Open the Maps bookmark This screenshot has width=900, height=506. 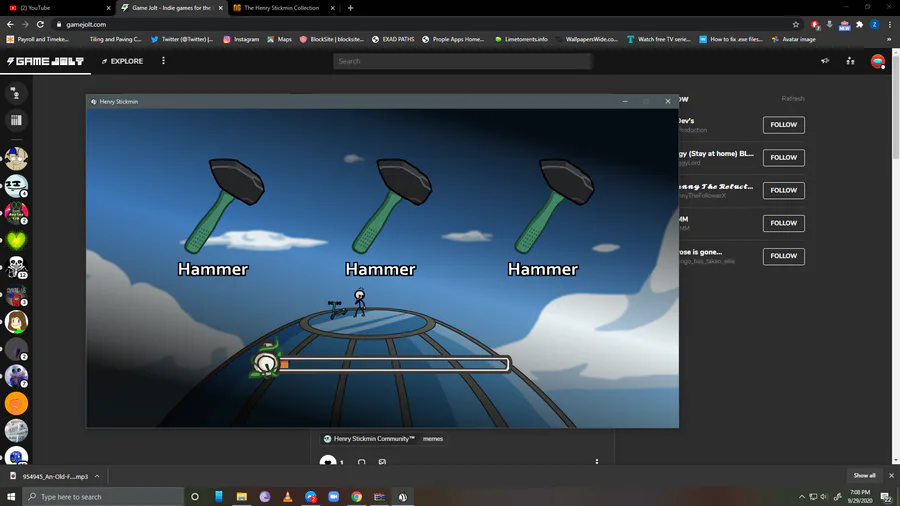(x=279, y=40)
